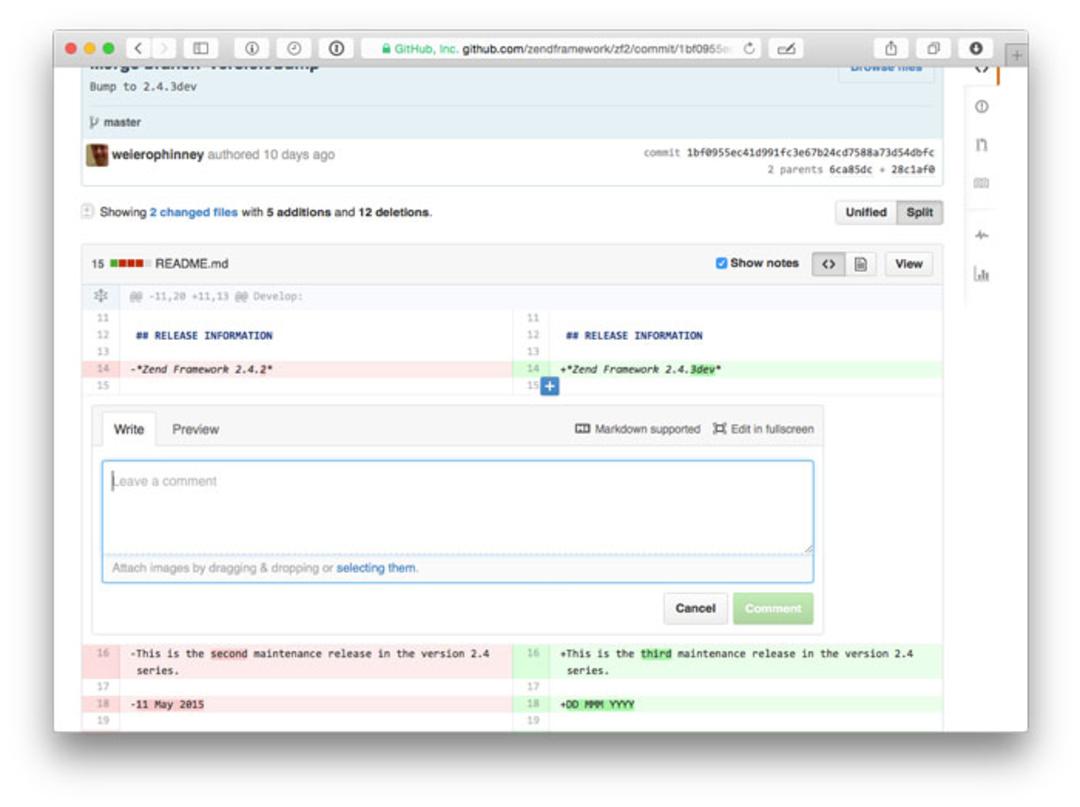1080x807 pixels.
Task: Click the master branch label
Action: (x=122, y=122)
